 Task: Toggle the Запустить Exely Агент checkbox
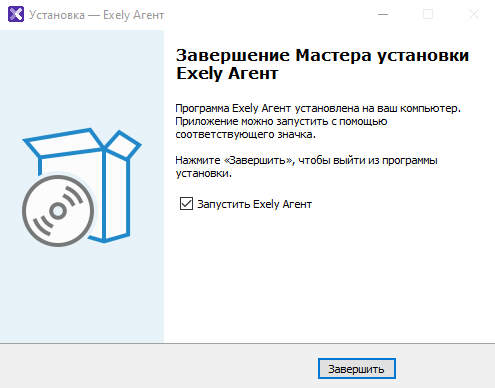186,204
